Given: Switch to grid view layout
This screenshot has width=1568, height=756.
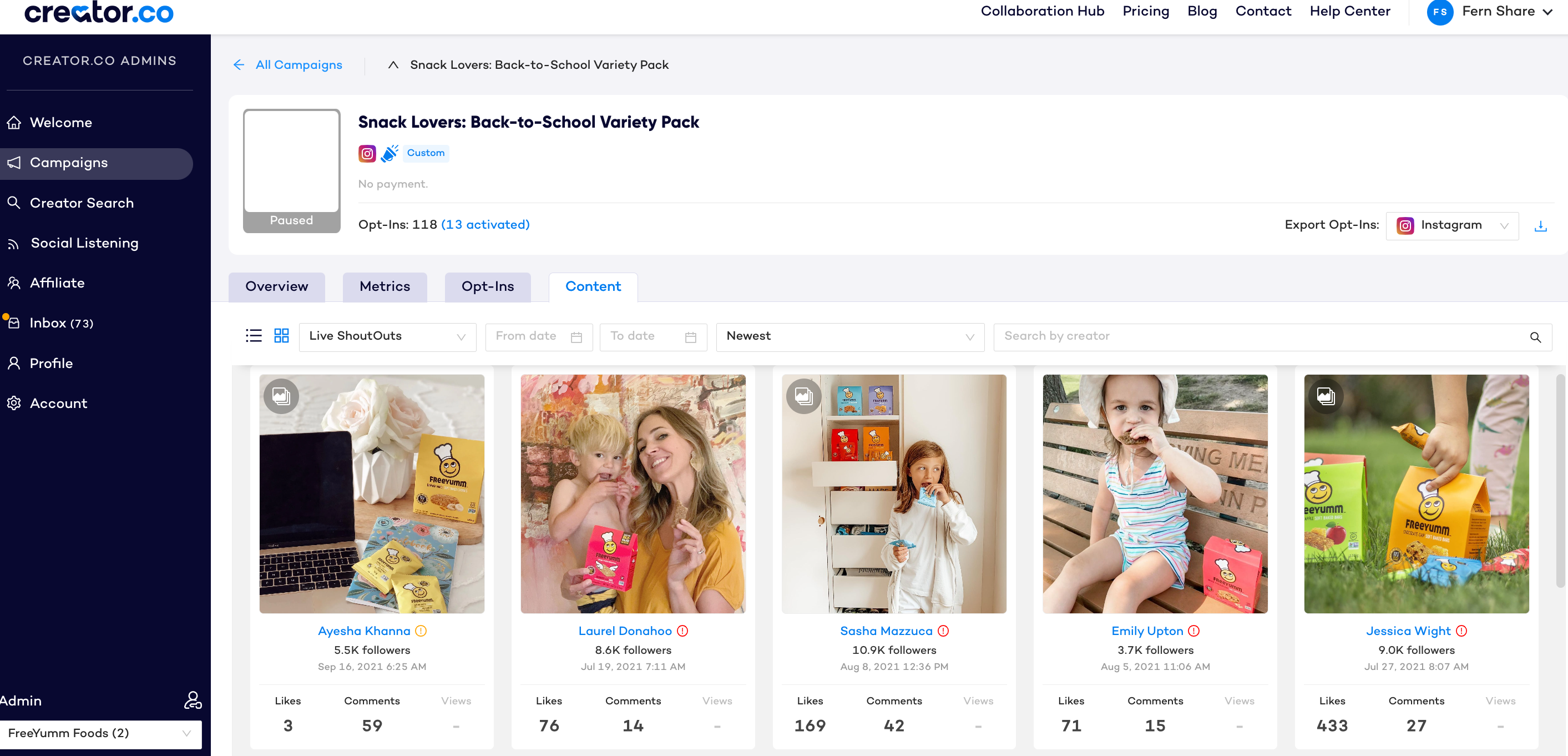Looking at the screenshot, I should 281,335.
